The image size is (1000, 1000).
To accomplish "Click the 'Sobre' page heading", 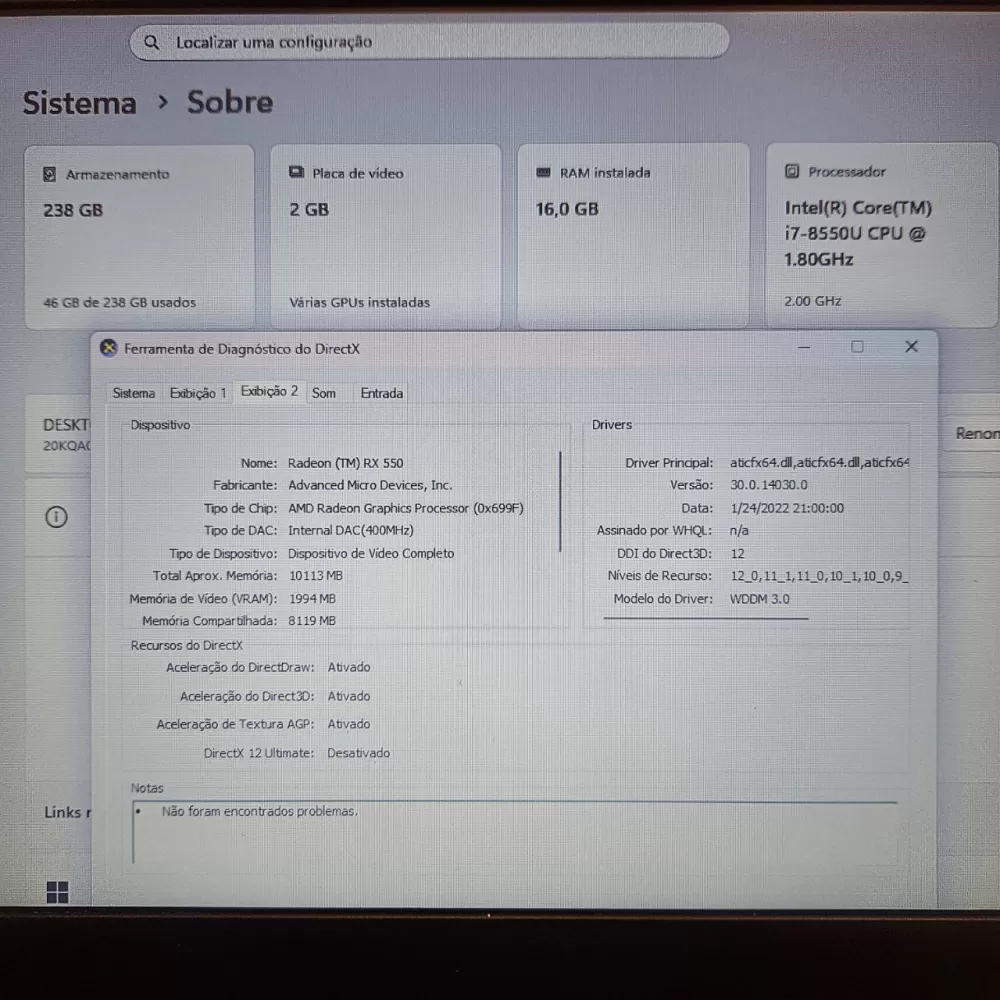I will tap(230, 102).
